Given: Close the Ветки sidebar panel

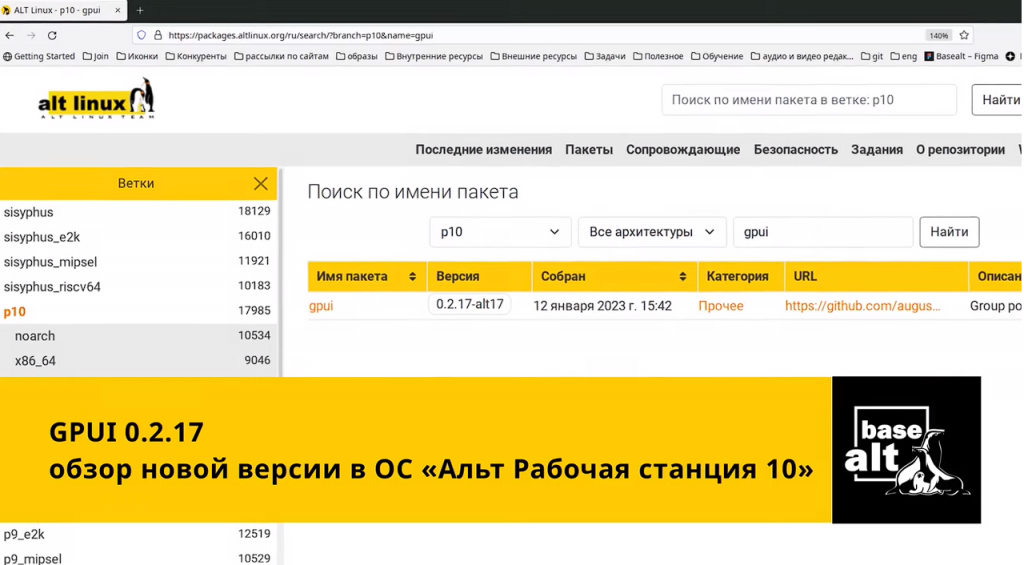Looking at the screenshot, I should (x=261, y=184).
